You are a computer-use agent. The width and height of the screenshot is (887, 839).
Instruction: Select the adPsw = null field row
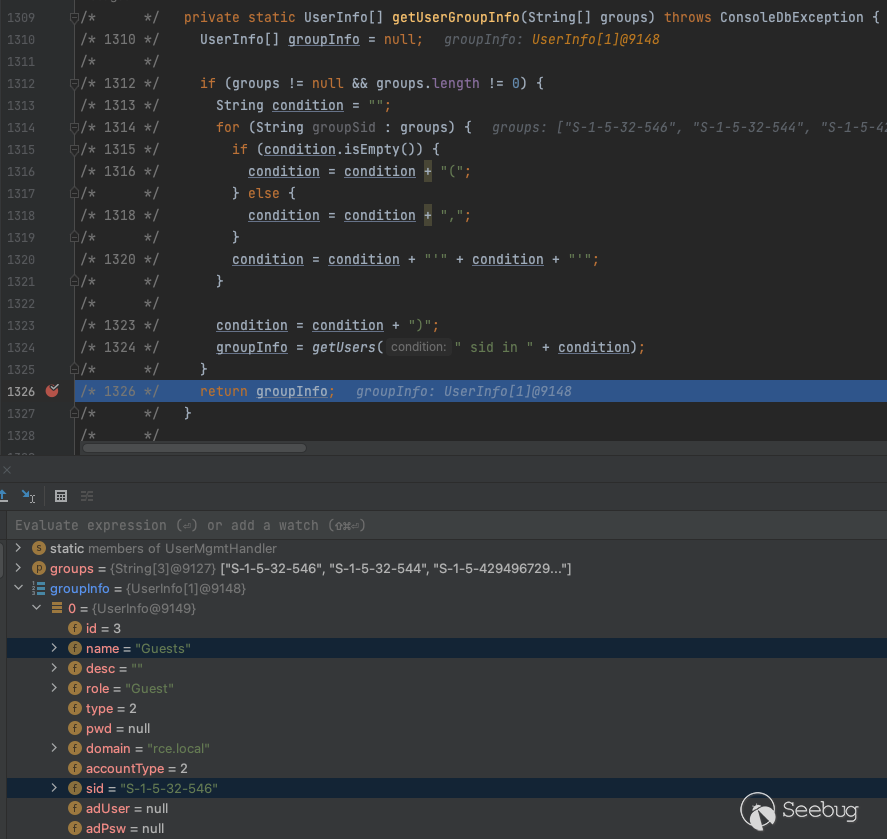(447, 828)
